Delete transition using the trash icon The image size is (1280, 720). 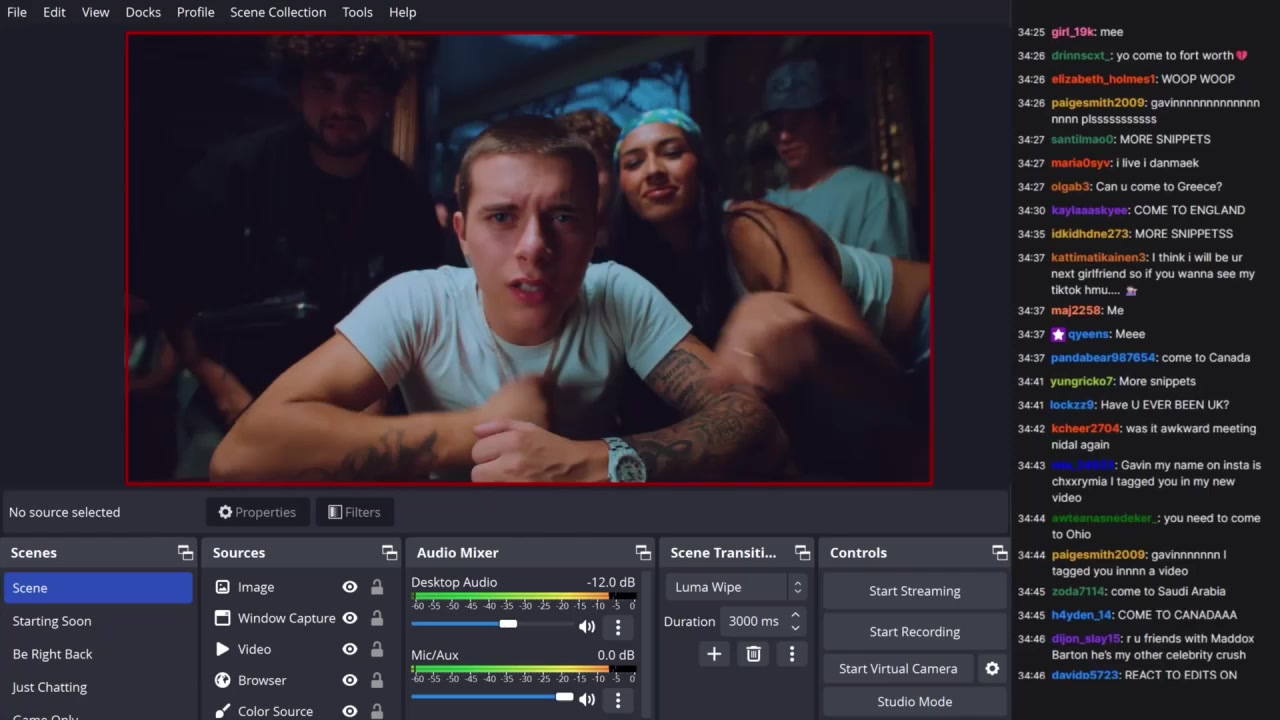point(753,654)
